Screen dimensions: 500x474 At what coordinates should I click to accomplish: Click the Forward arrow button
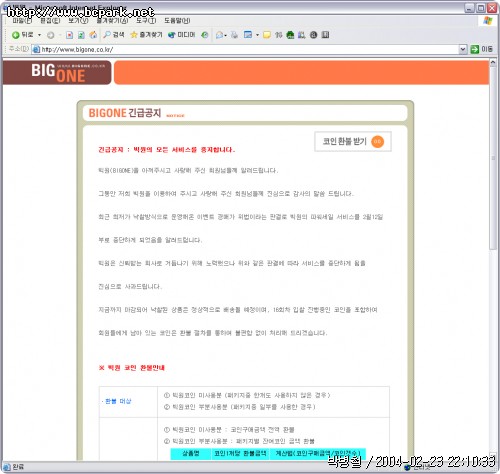click(x=51, y=35)
